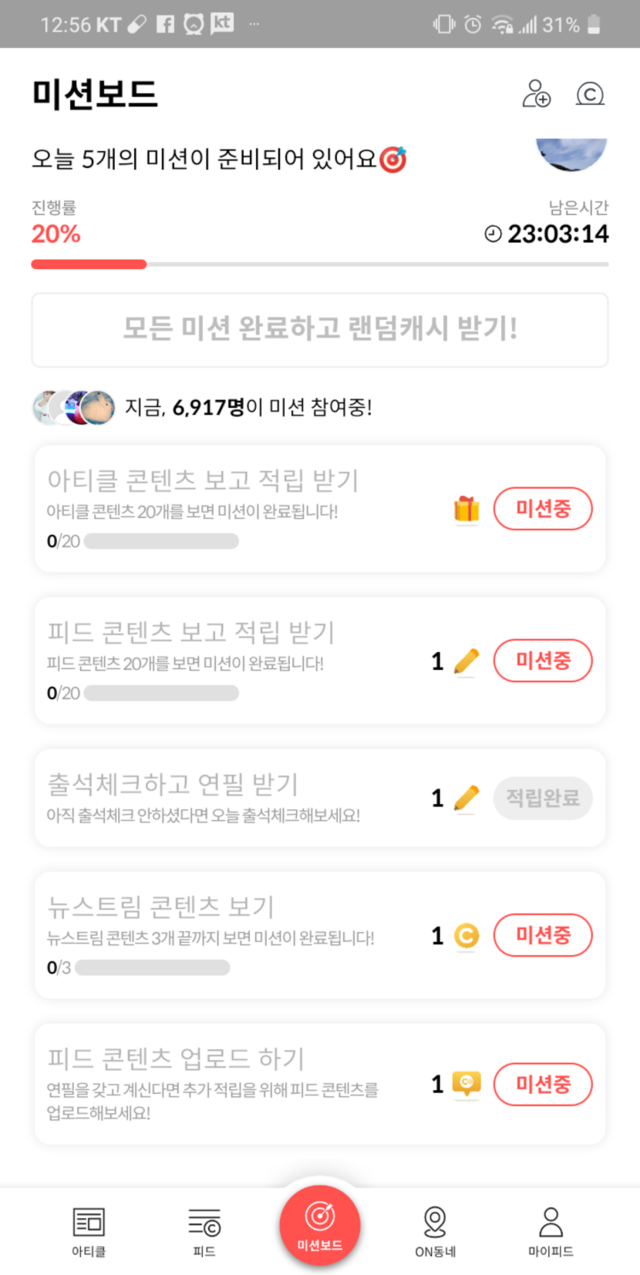Tap the add friend icon in header

[537, 94]
